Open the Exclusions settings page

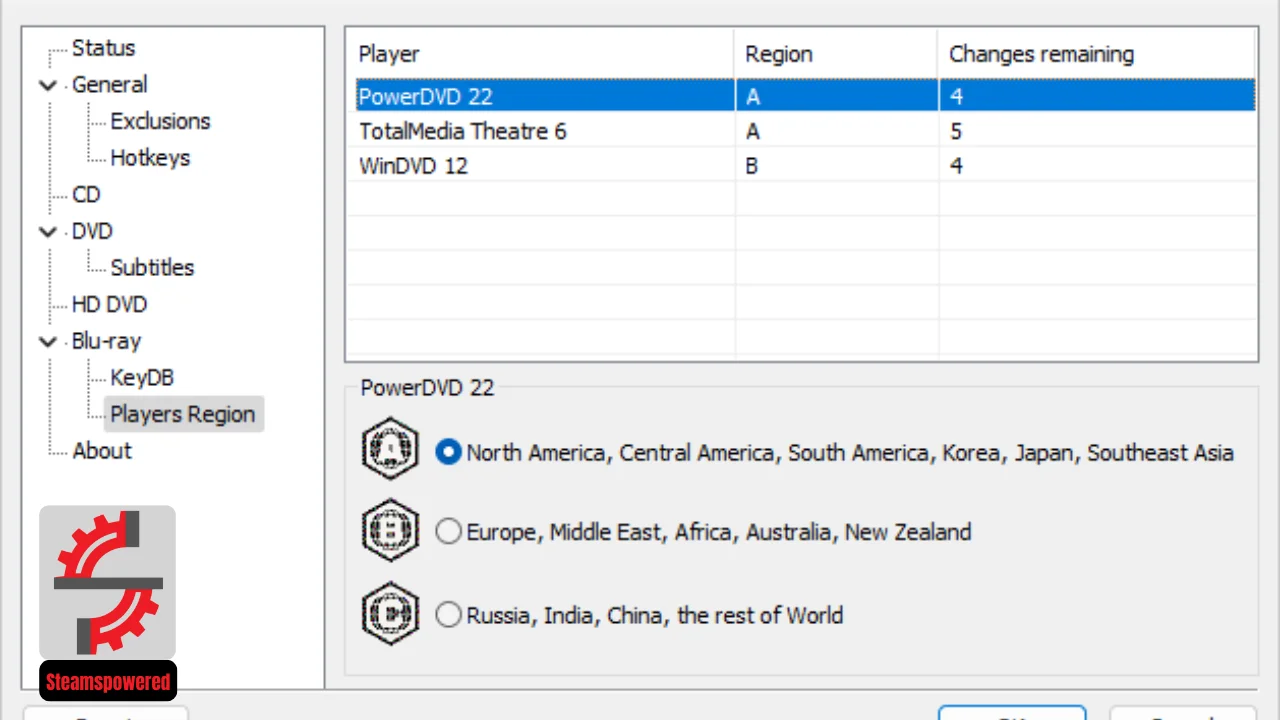pyautogui.click(x=160, y=121)
